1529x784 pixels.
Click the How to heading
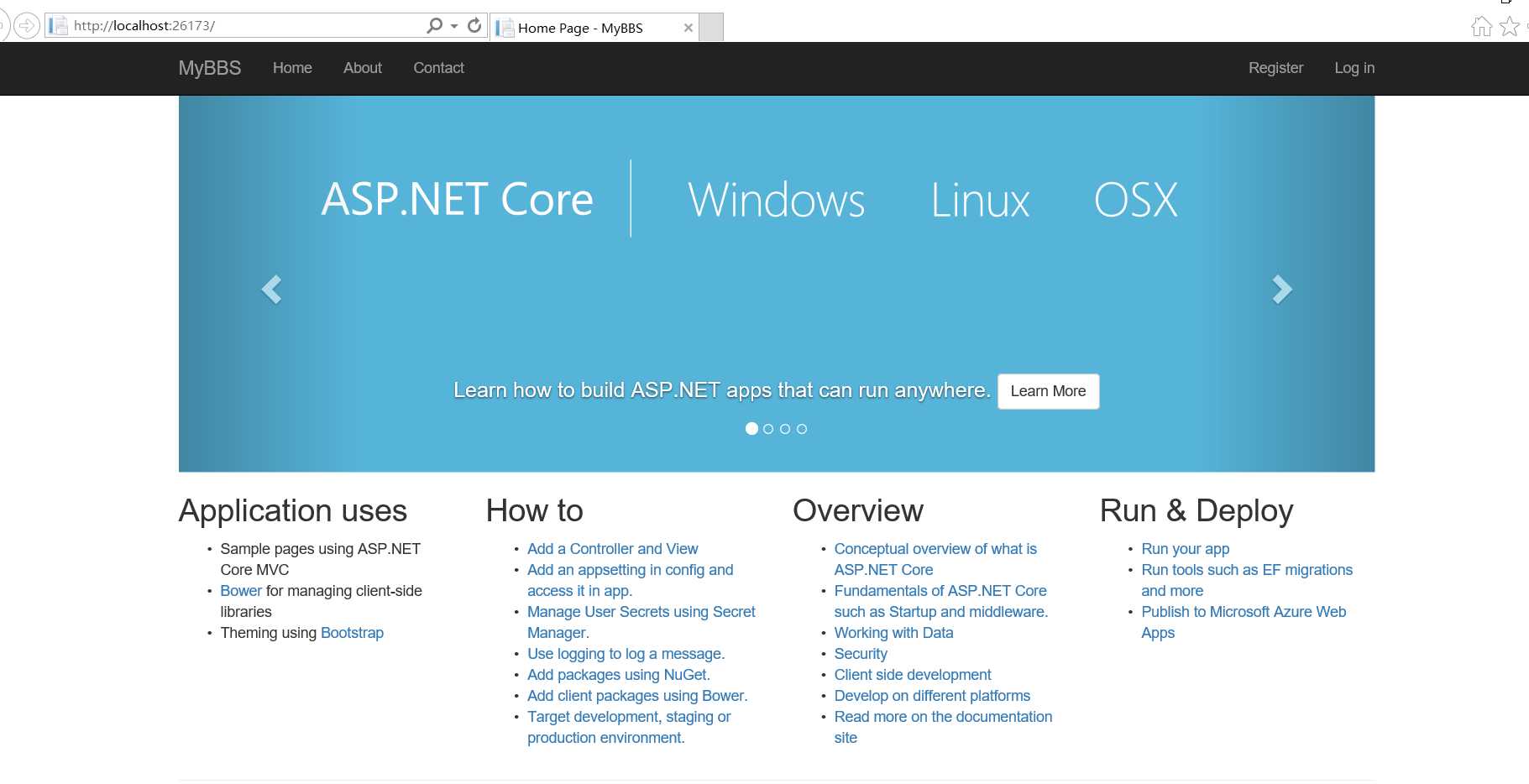click(x=534, y=510)
